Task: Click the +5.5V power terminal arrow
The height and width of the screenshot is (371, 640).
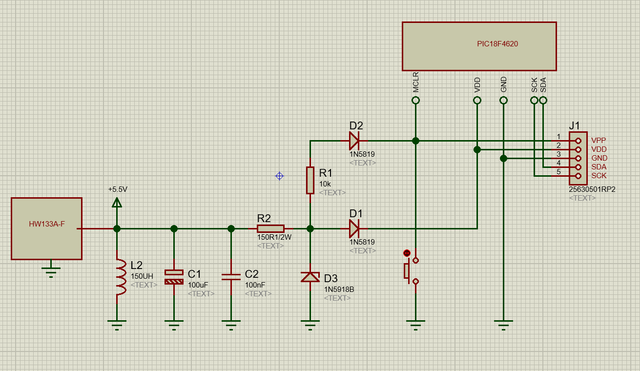Action: pos(117,203)
